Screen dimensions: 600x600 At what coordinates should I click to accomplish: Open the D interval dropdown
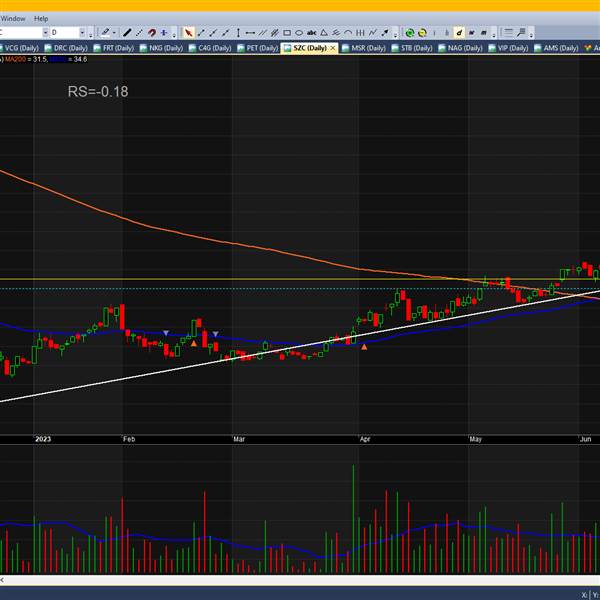82,33
